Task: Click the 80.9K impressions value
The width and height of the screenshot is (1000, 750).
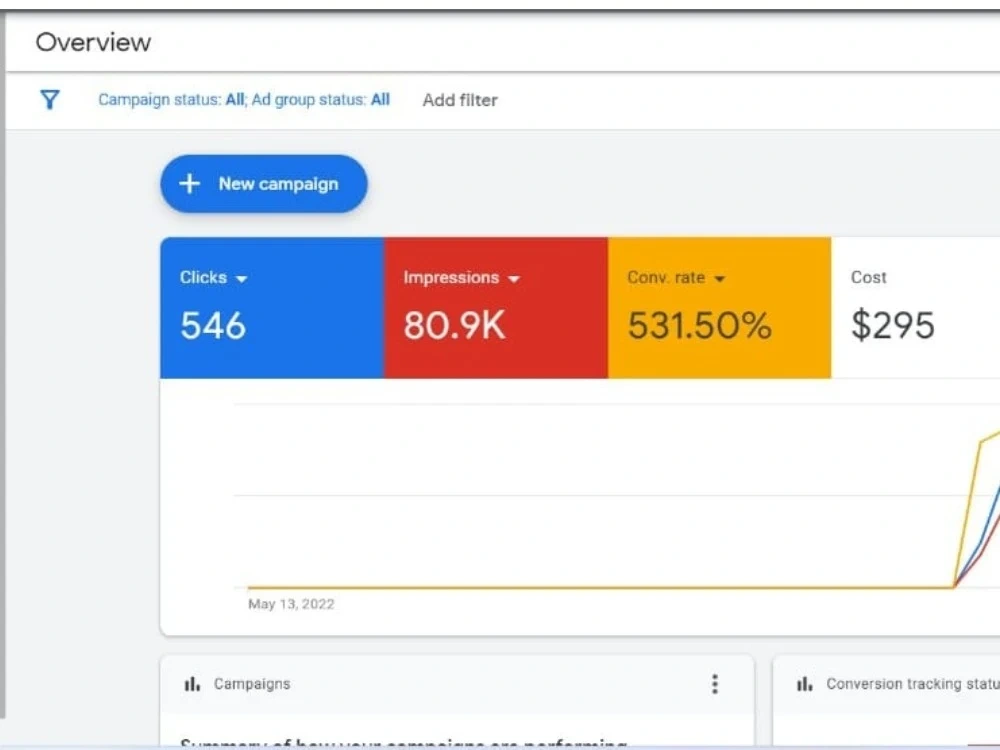Action: pyautogui.click(x=454, y=325)
